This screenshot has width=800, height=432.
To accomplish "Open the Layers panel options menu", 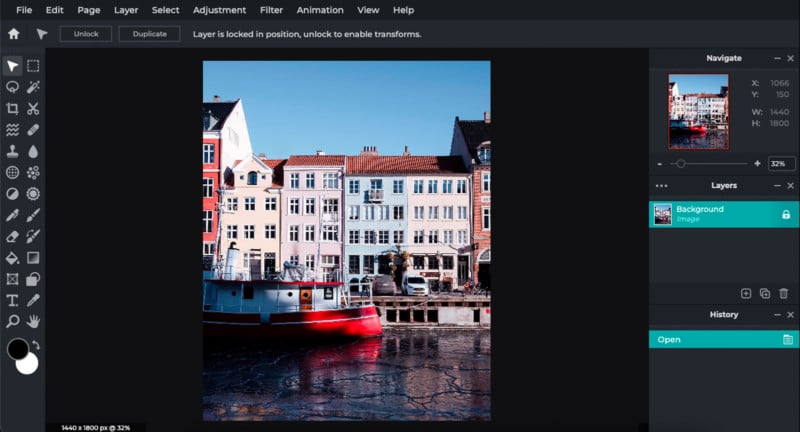I will tap(661, 186).
